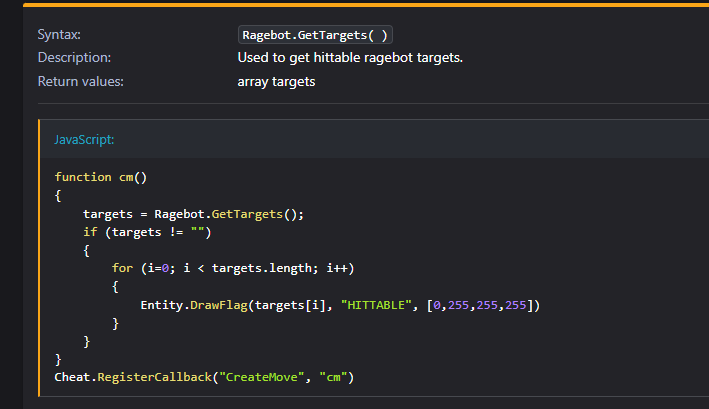Click 'Entity.DrawFlag' in the code

(x=194, y=306)
